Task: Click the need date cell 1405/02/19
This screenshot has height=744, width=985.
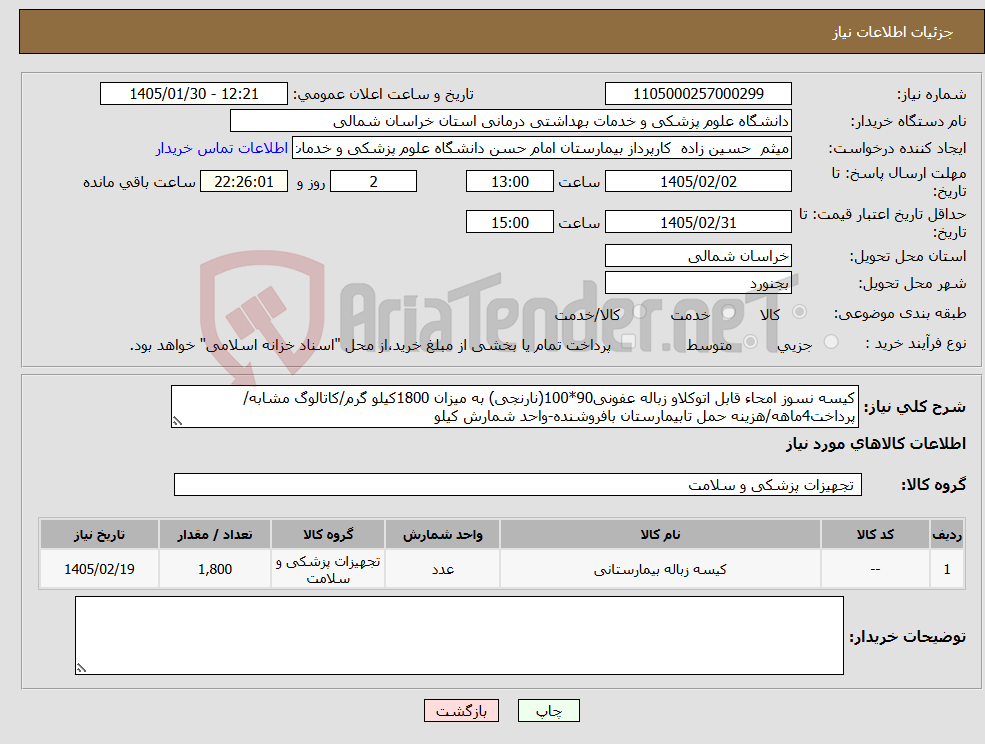Action: click(99, 569)
